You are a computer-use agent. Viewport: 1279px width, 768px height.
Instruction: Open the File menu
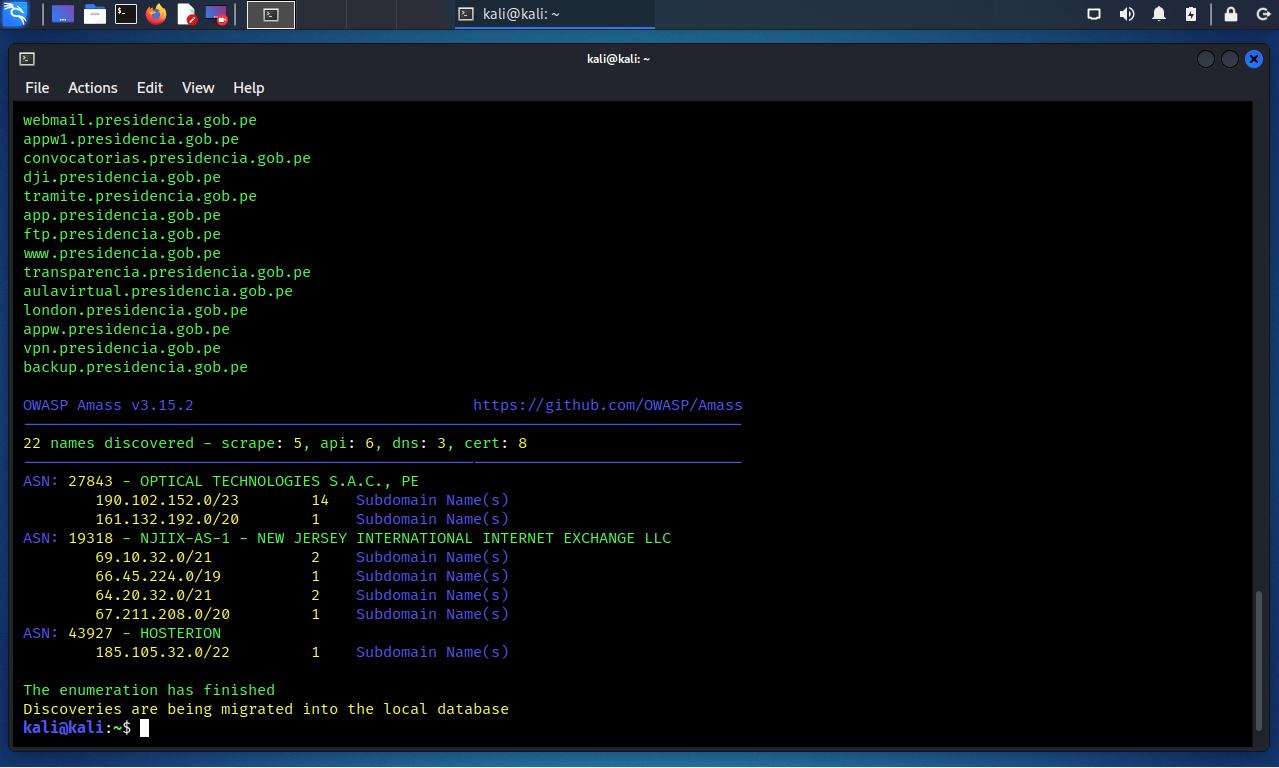pos(37,88)
